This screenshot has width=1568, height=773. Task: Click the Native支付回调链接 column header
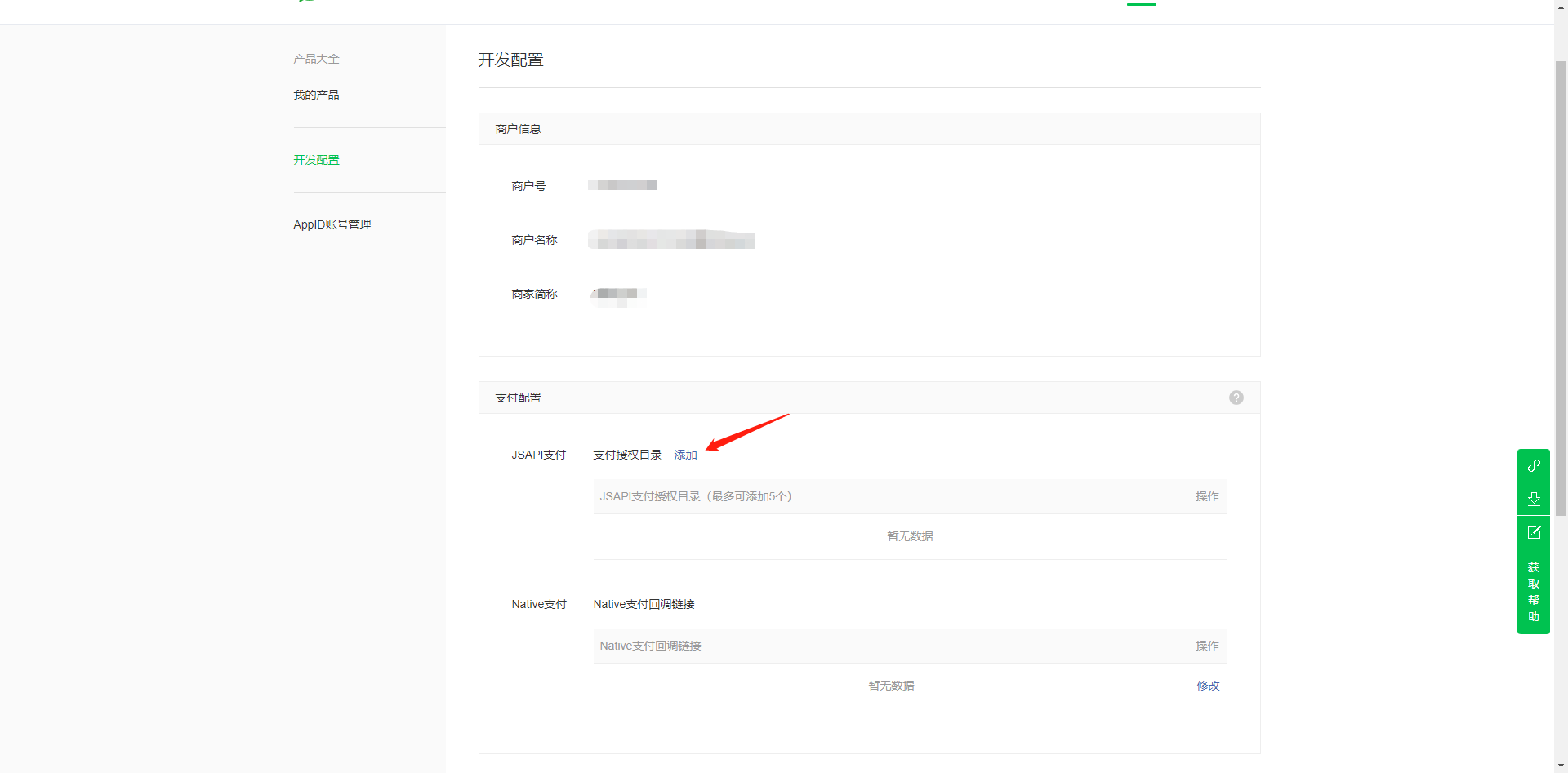point(650,646)
